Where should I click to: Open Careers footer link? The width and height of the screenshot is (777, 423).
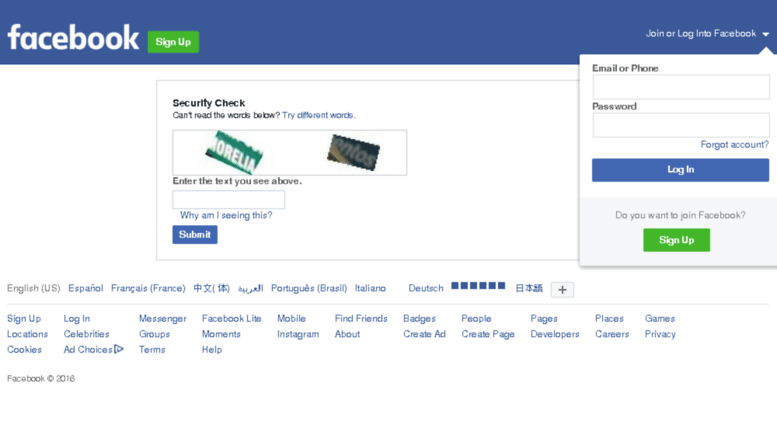(x=612, y=334)
